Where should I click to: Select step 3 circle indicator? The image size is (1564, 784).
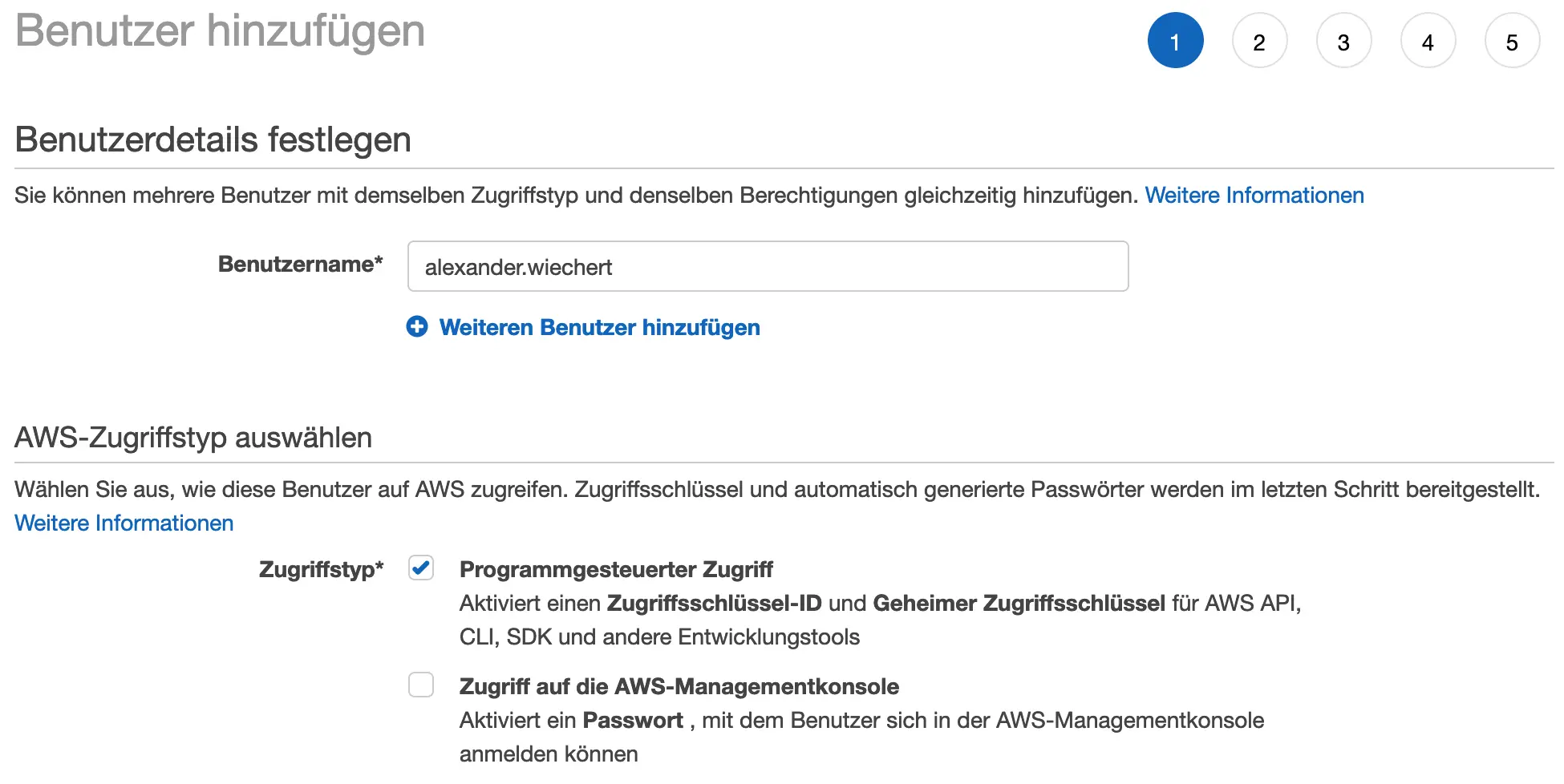pos(1343,41)
